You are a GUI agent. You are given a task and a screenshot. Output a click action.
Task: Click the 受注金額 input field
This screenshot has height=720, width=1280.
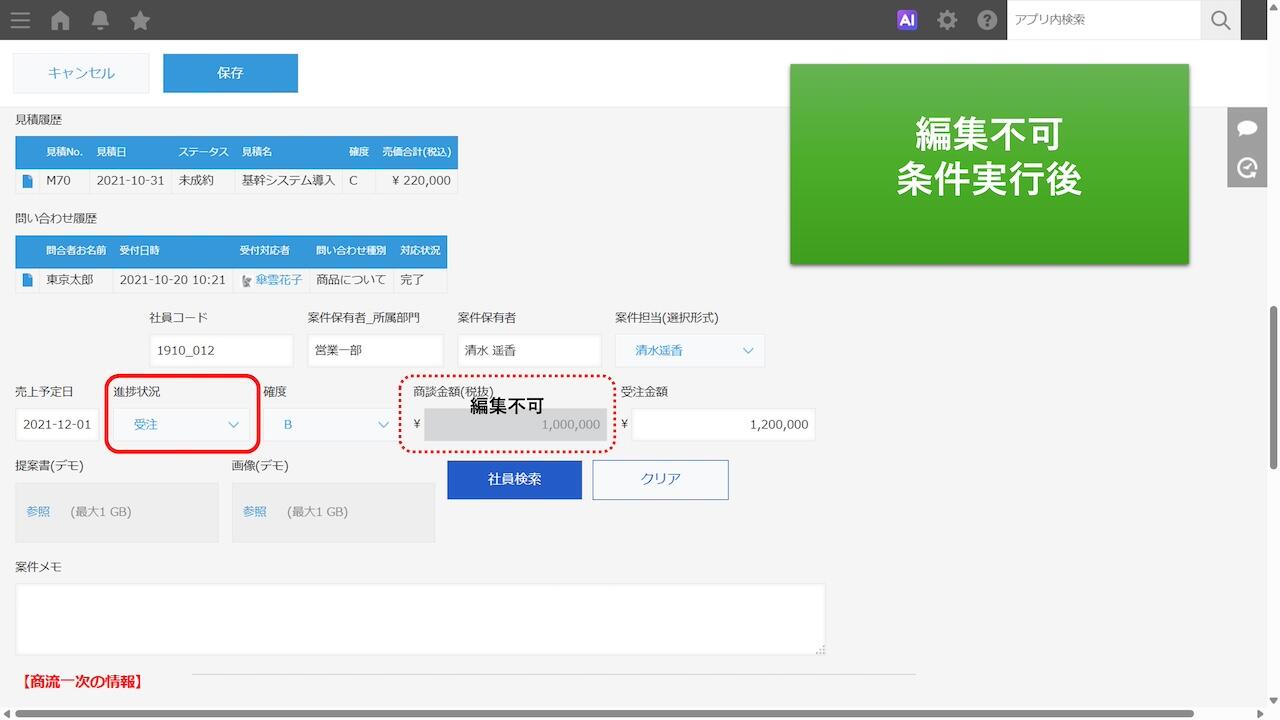point(723,425)
